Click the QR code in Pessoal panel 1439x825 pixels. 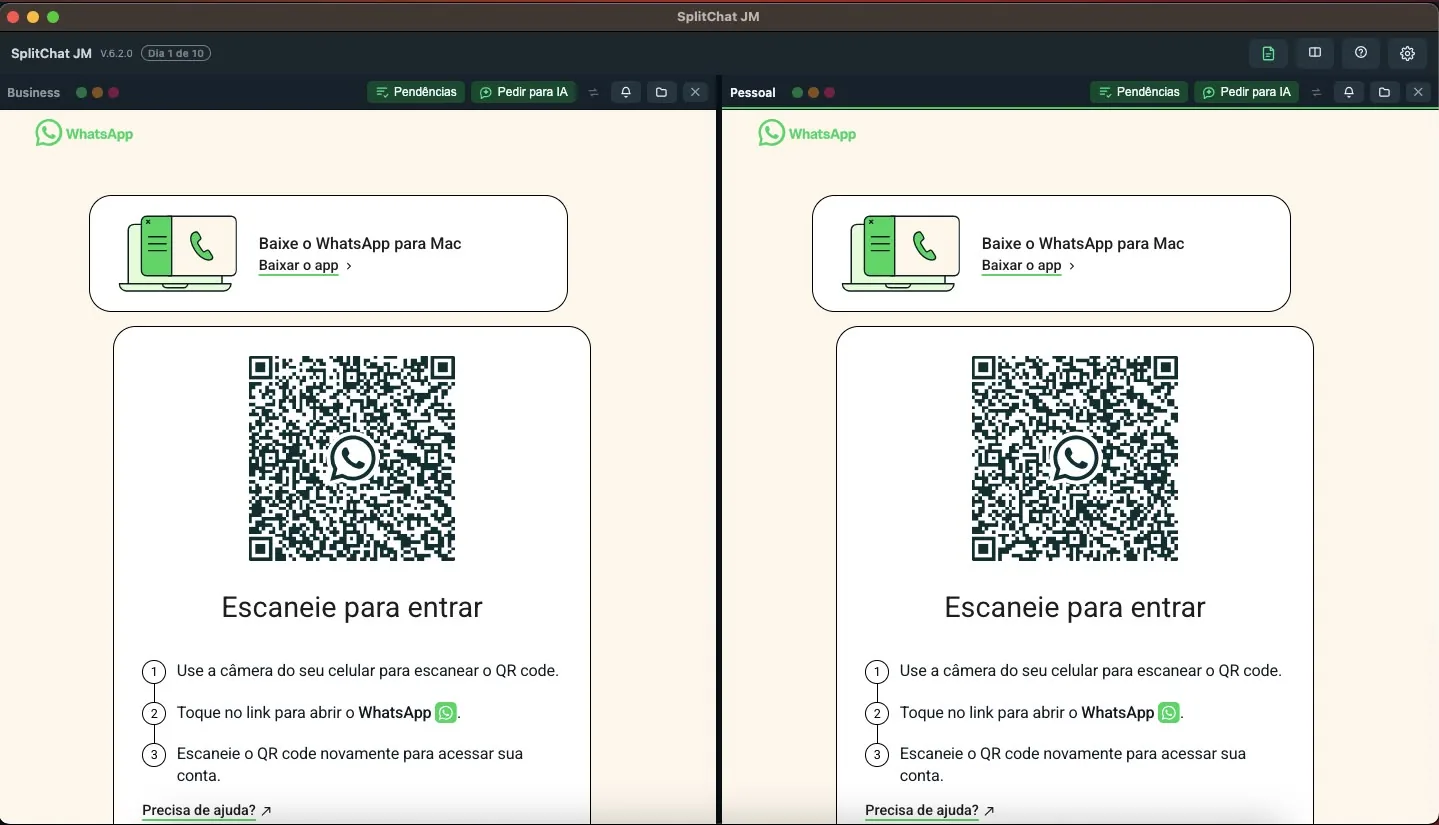point(1075,459)
